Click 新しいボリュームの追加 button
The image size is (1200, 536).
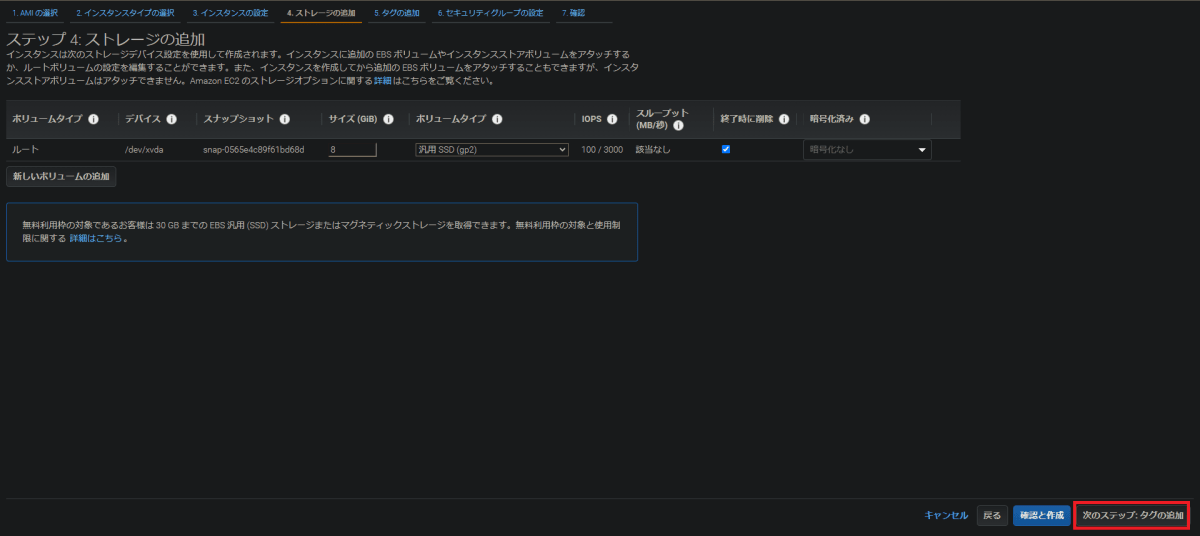61,176
